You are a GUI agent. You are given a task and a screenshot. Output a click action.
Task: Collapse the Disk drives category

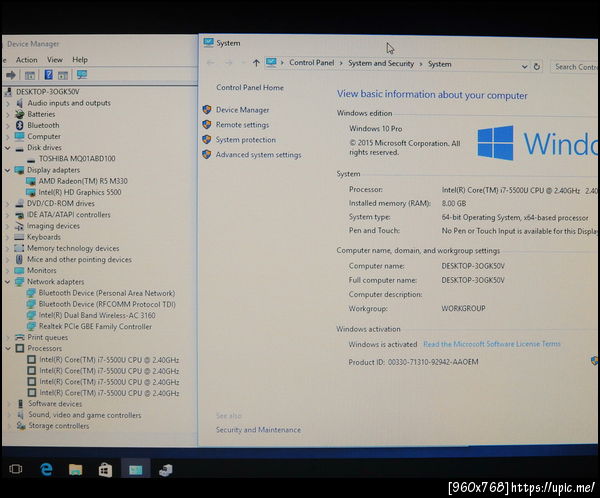tap(8, 148)
